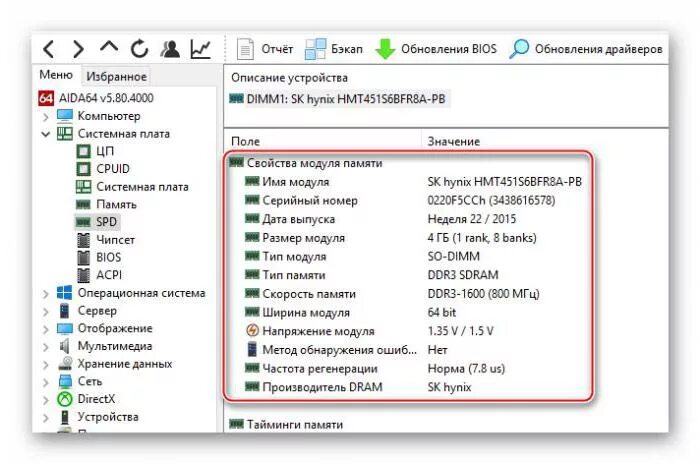The width and height of the screenshot is (700, 464).
Task: Select the Напряжение модуля row
Action: click(x=369, y=331)
